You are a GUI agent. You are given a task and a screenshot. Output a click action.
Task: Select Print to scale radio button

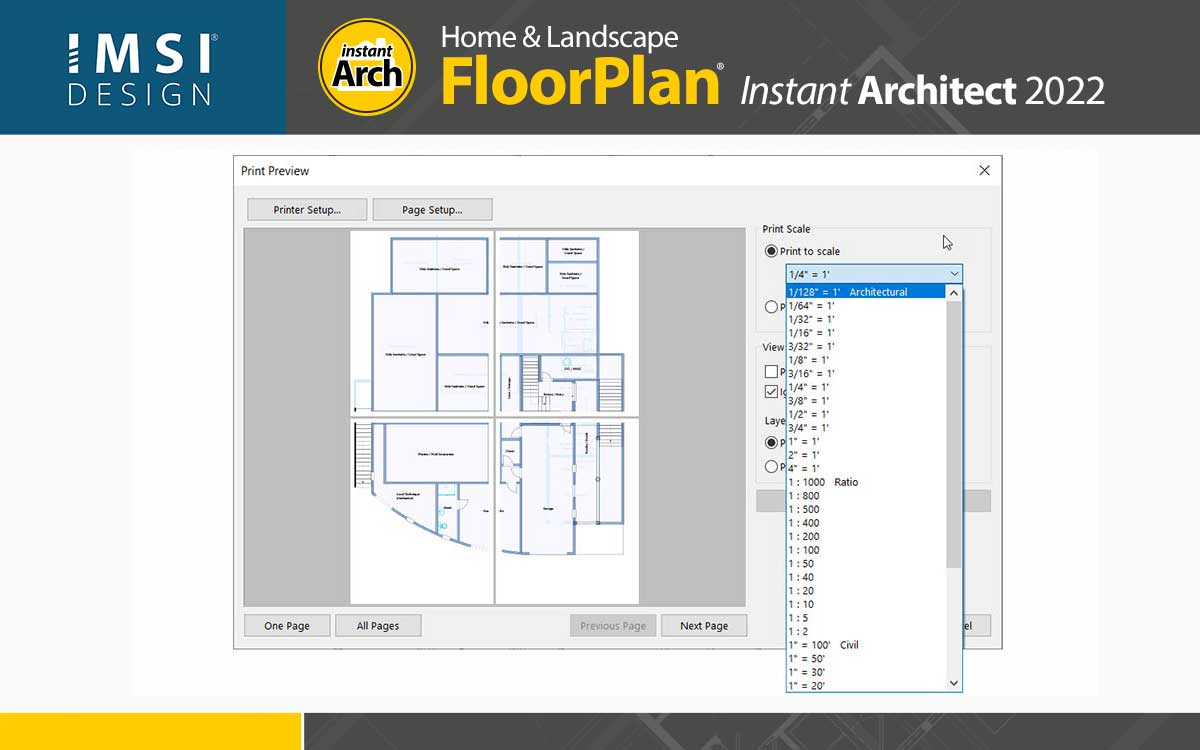tap(771, 251)
